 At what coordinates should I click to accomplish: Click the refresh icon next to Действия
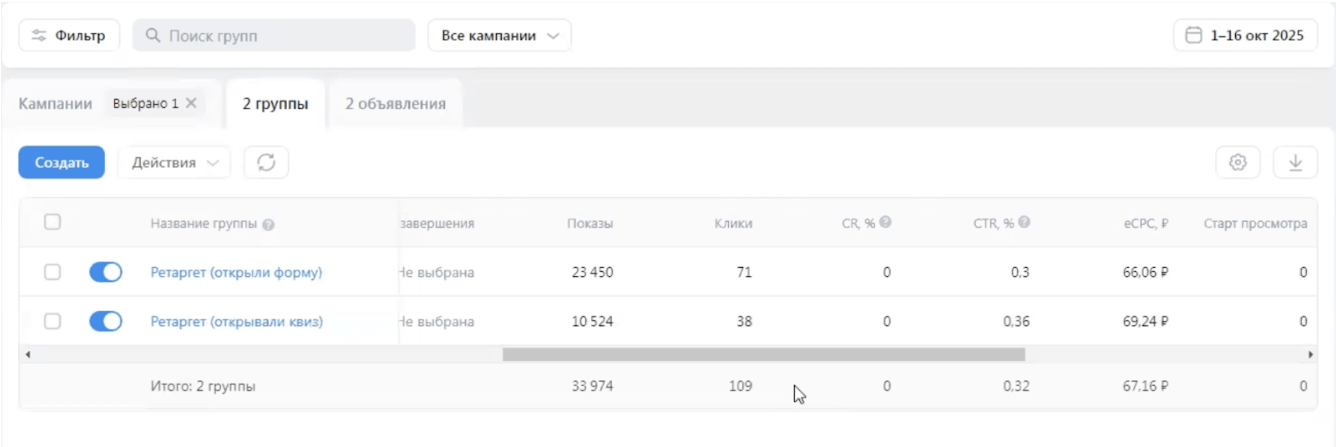tap(266, 163)
